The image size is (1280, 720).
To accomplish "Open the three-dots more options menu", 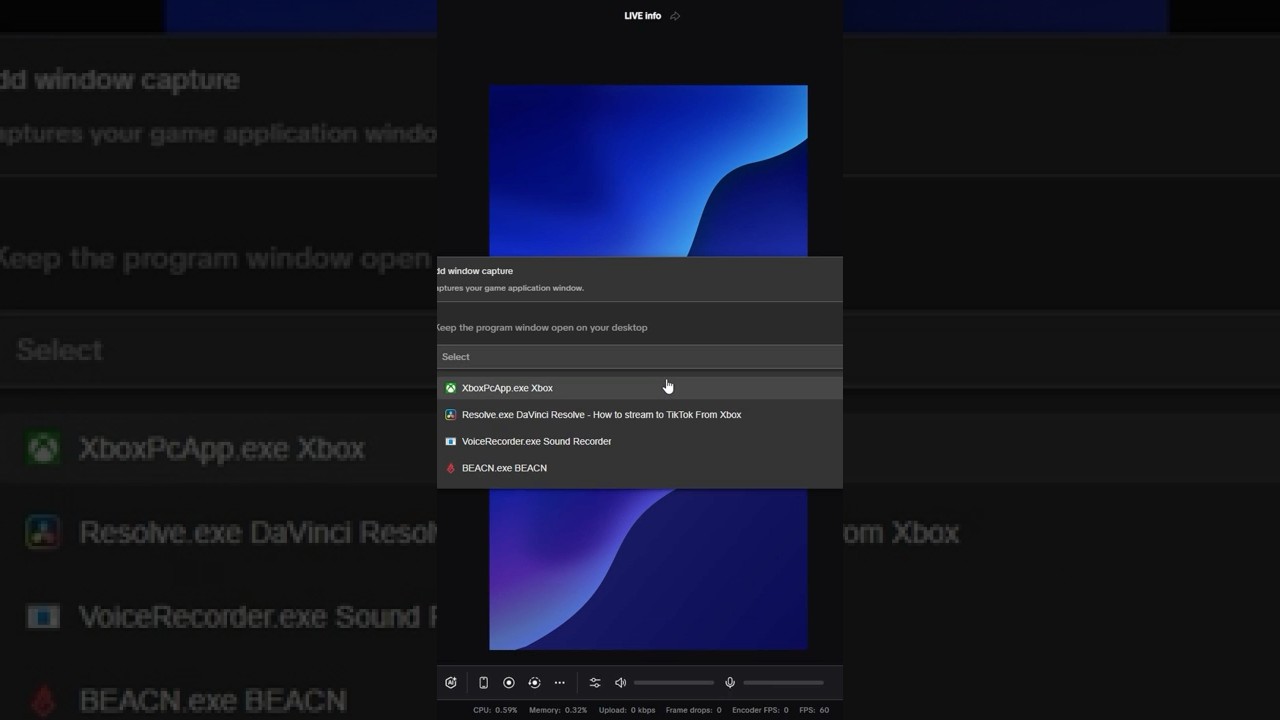I will point(560,683).
